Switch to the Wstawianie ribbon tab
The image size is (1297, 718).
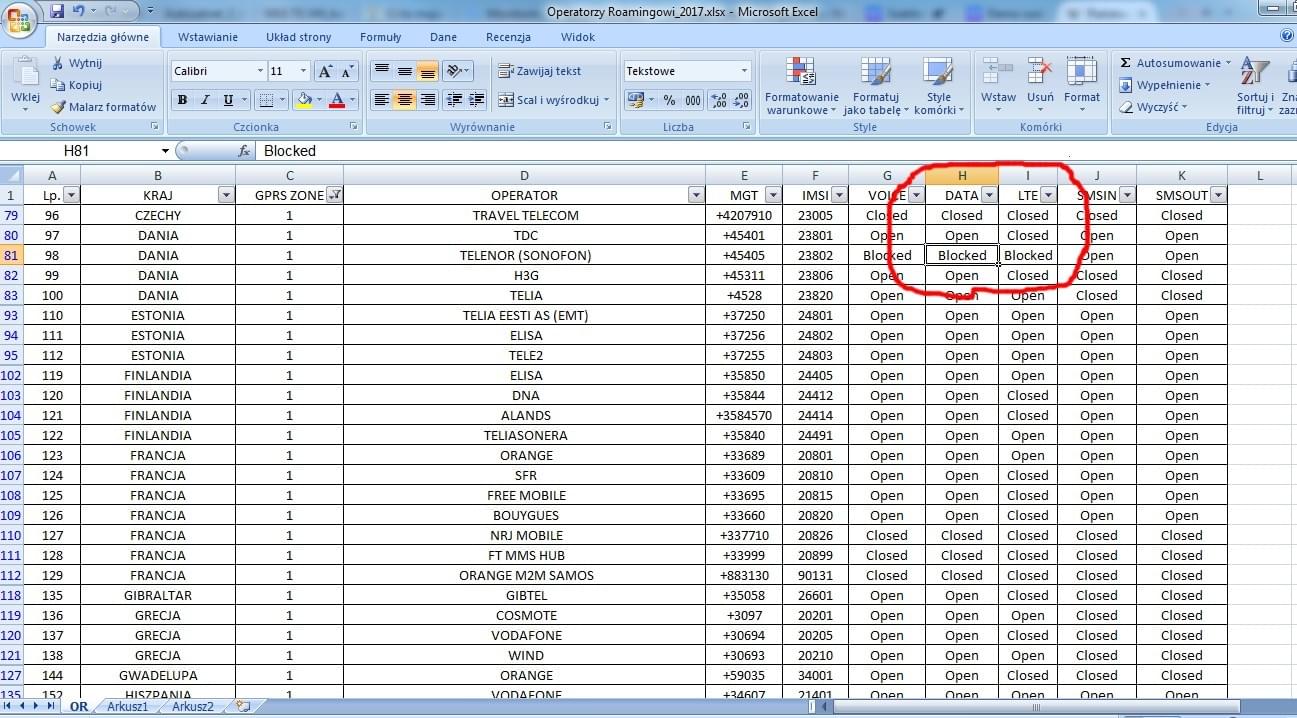point(208,37)
